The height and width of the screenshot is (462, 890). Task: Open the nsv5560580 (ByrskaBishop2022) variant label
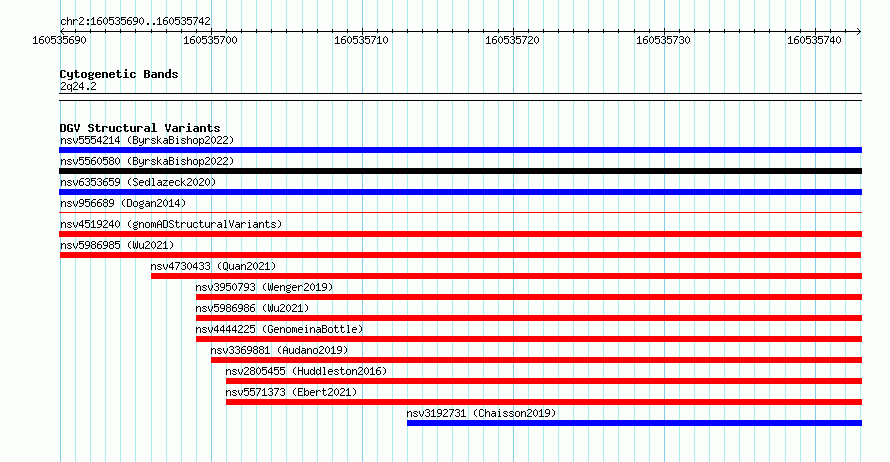(x=147, y=161)
